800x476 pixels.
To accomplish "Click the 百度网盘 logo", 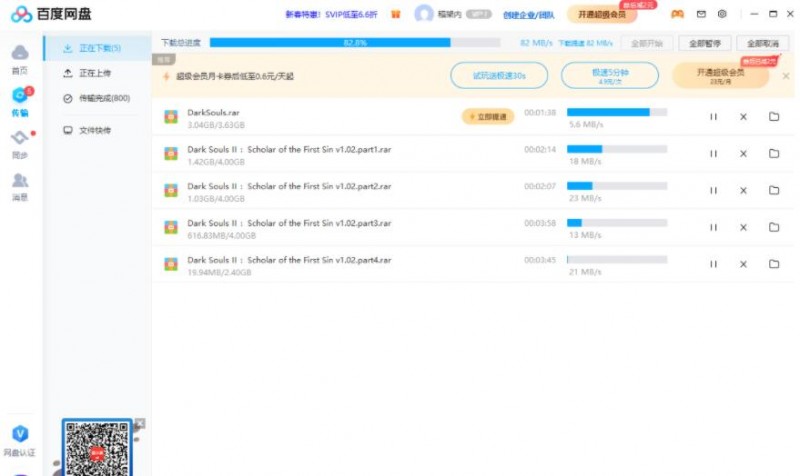I will 51,14.
